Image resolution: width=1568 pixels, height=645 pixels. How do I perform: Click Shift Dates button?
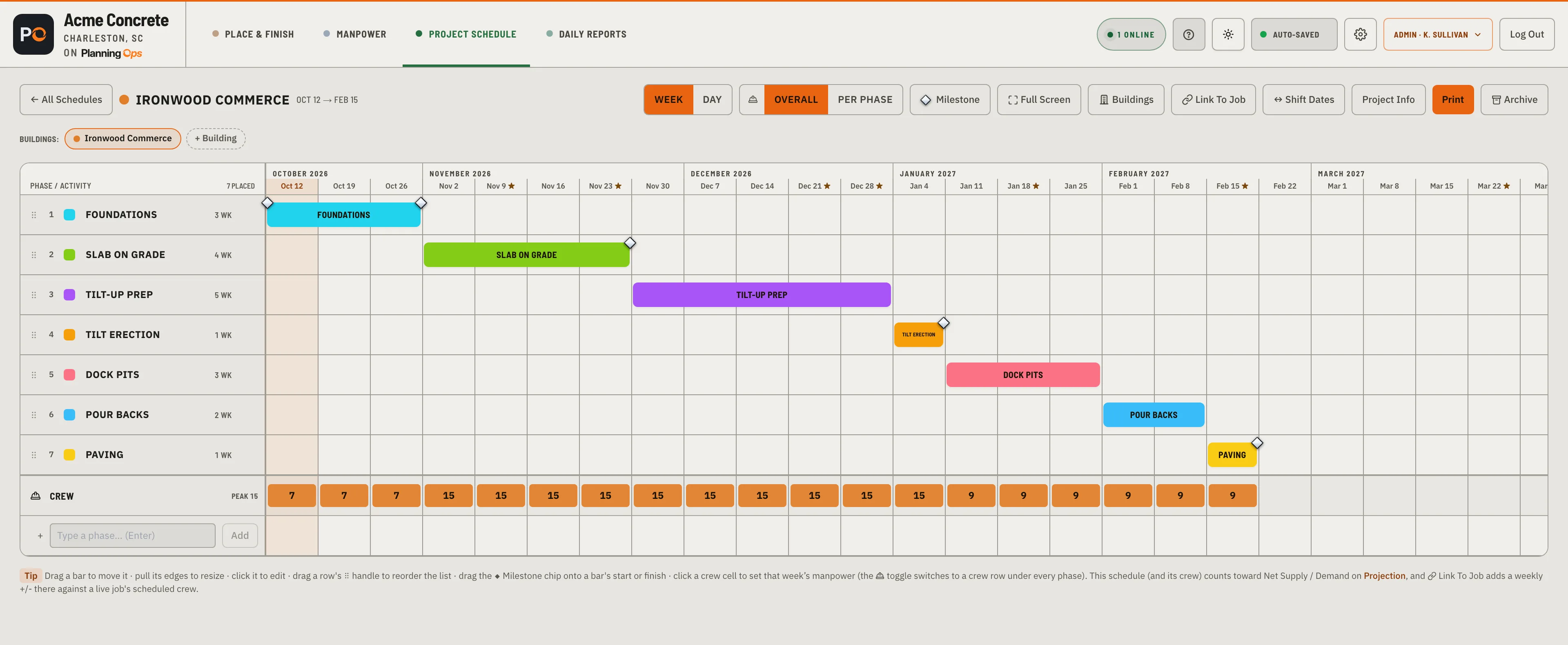(1303, 100)
